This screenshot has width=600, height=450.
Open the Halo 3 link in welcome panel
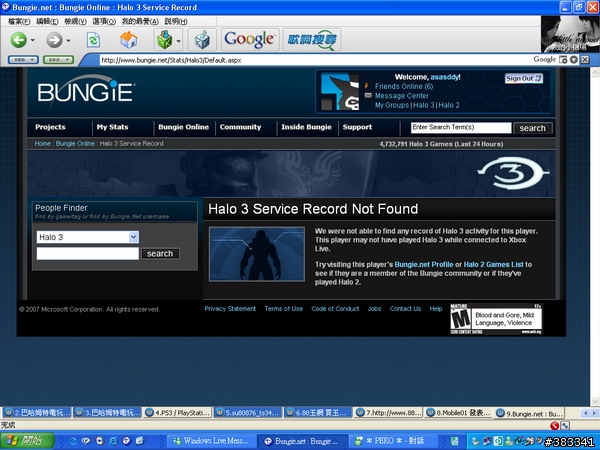coord(424,105)
